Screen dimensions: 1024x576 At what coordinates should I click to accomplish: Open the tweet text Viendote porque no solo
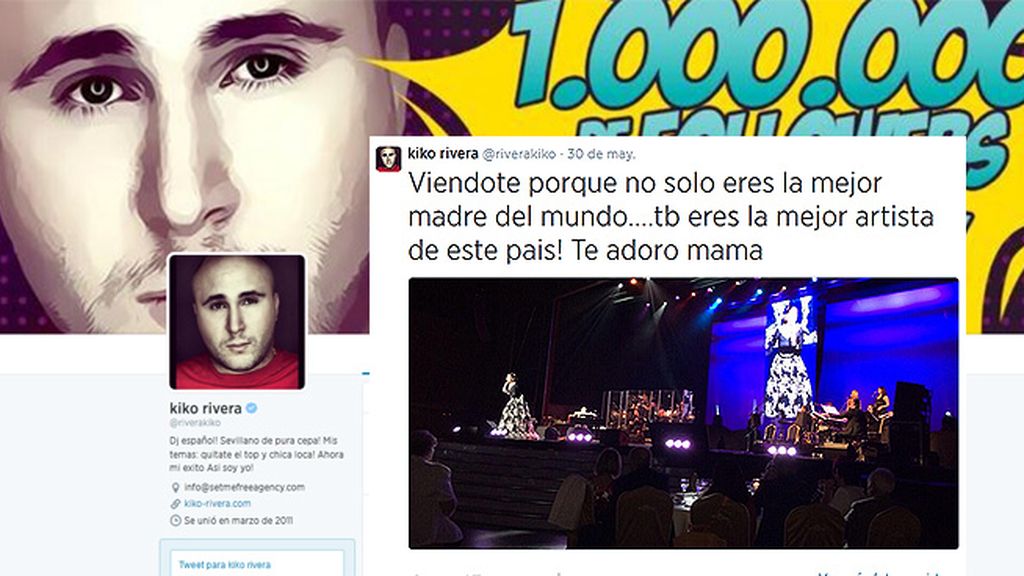pos(671,217)
